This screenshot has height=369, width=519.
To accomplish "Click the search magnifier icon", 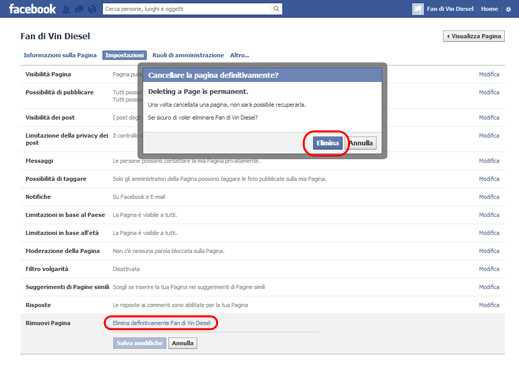I will click(276, 9).
